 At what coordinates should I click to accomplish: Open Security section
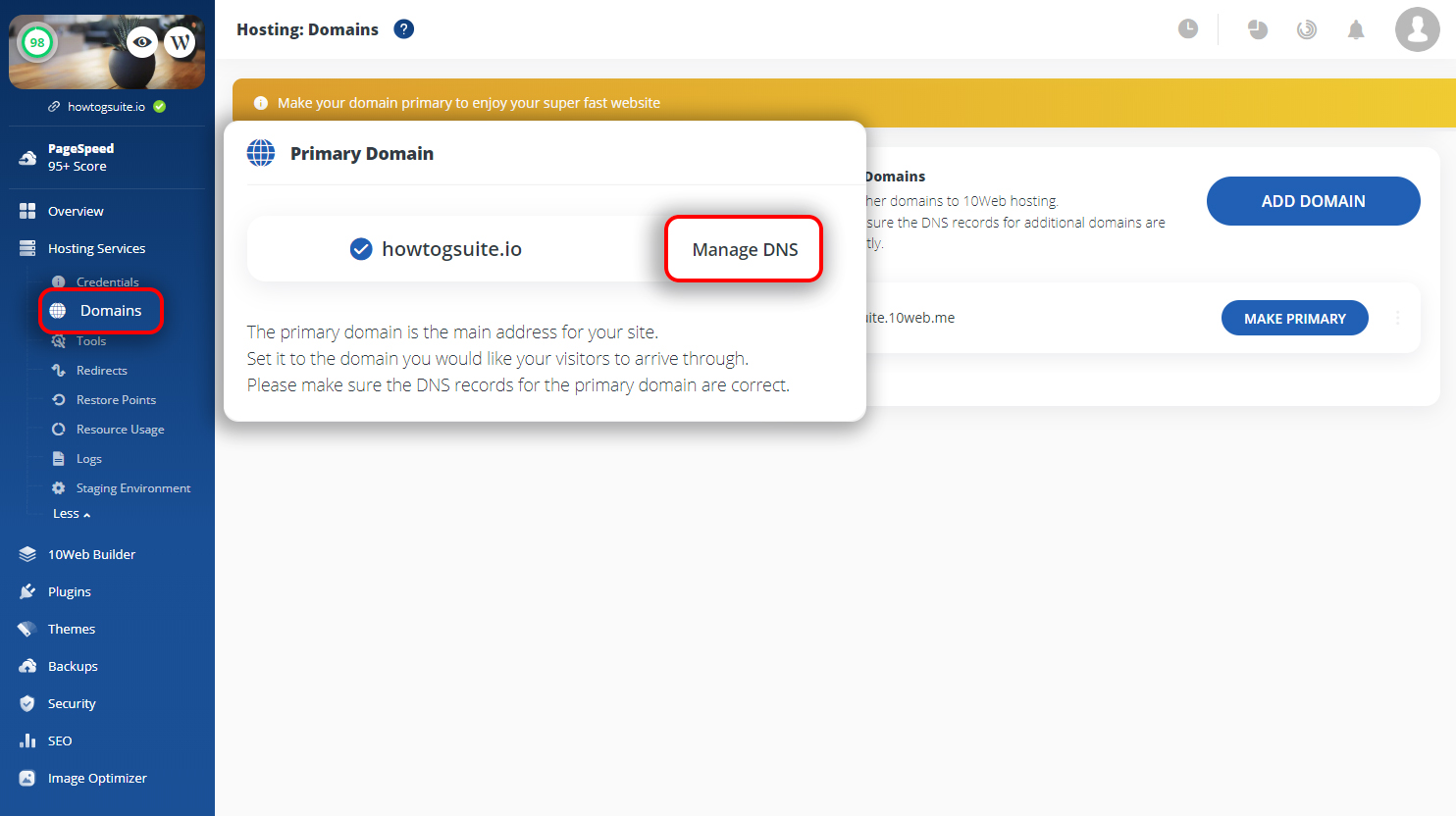pos(72,703)
